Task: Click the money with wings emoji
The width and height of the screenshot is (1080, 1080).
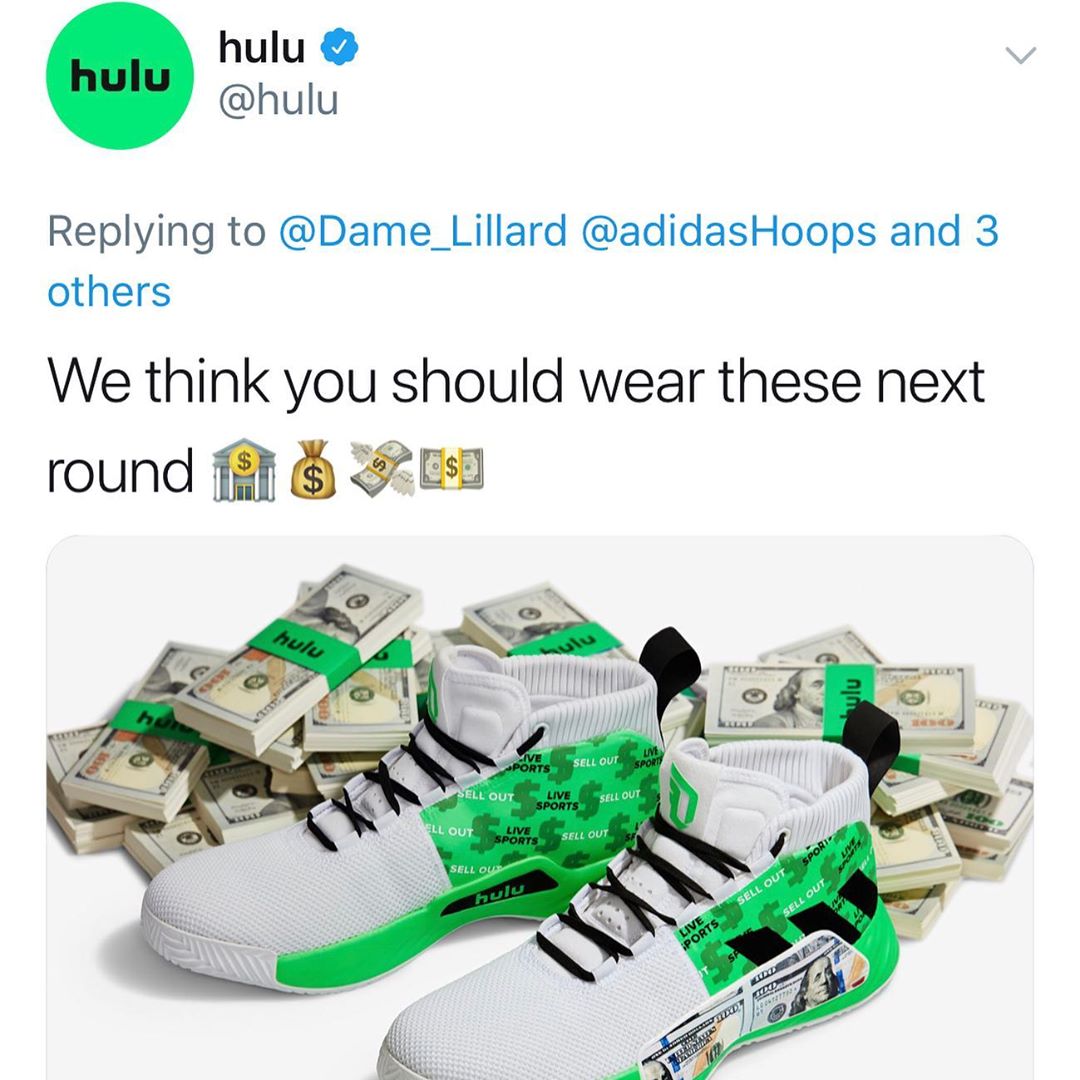Action: tap(382, 469)
